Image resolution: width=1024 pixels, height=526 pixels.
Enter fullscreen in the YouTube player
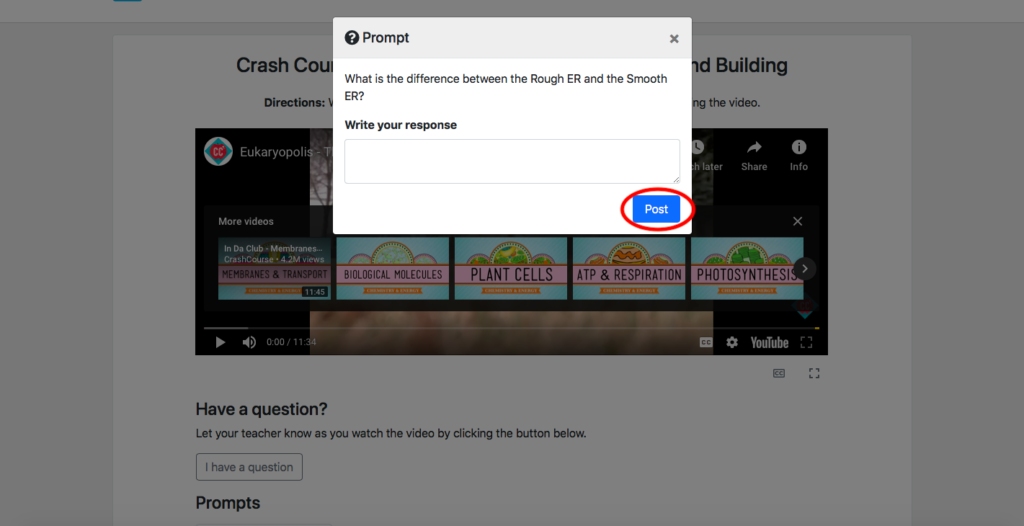(x=807, y=342)
